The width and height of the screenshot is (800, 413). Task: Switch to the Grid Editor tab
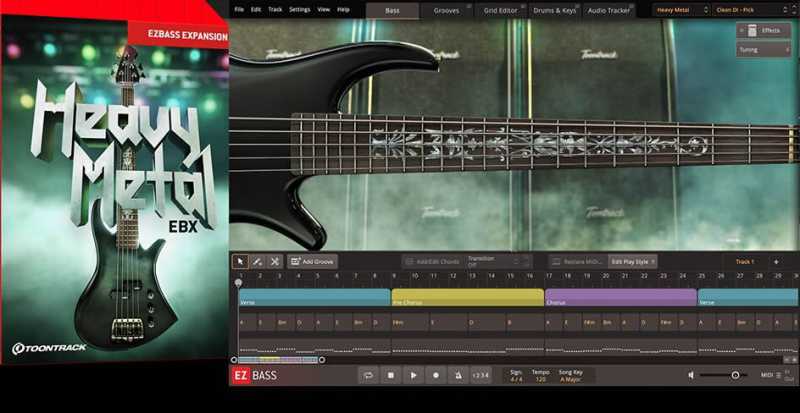(x=501, y=10)
